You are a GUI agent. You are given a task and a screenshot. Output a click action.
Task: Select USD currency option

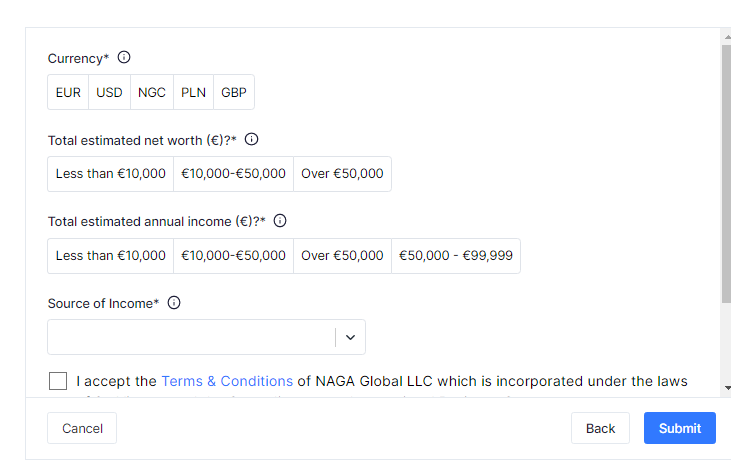pos(110,92)
